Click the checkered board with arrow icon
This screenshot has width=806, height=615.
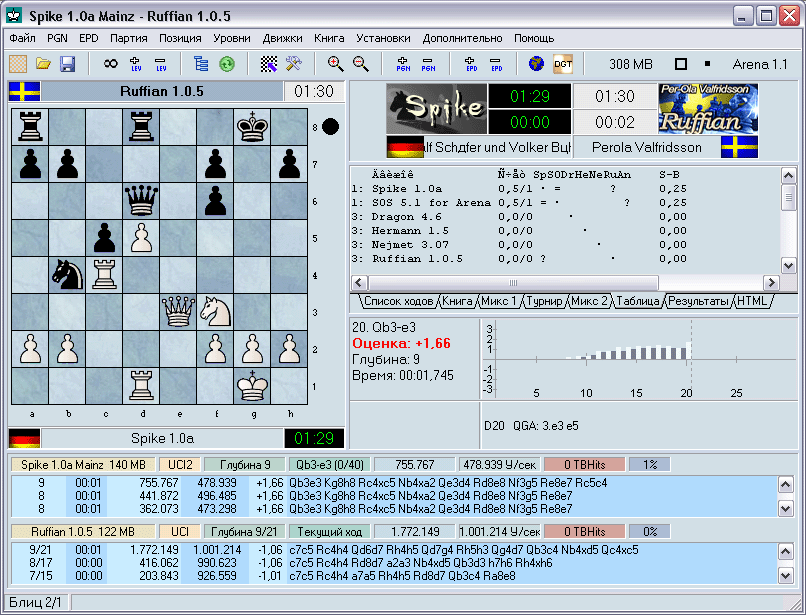coord(269,64)
